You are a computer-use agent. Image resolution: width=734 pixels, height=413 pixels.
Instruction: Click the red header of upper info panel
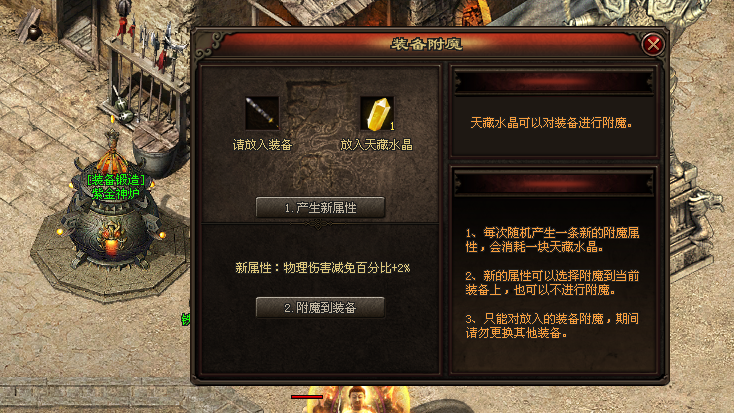tap(554, 82)
